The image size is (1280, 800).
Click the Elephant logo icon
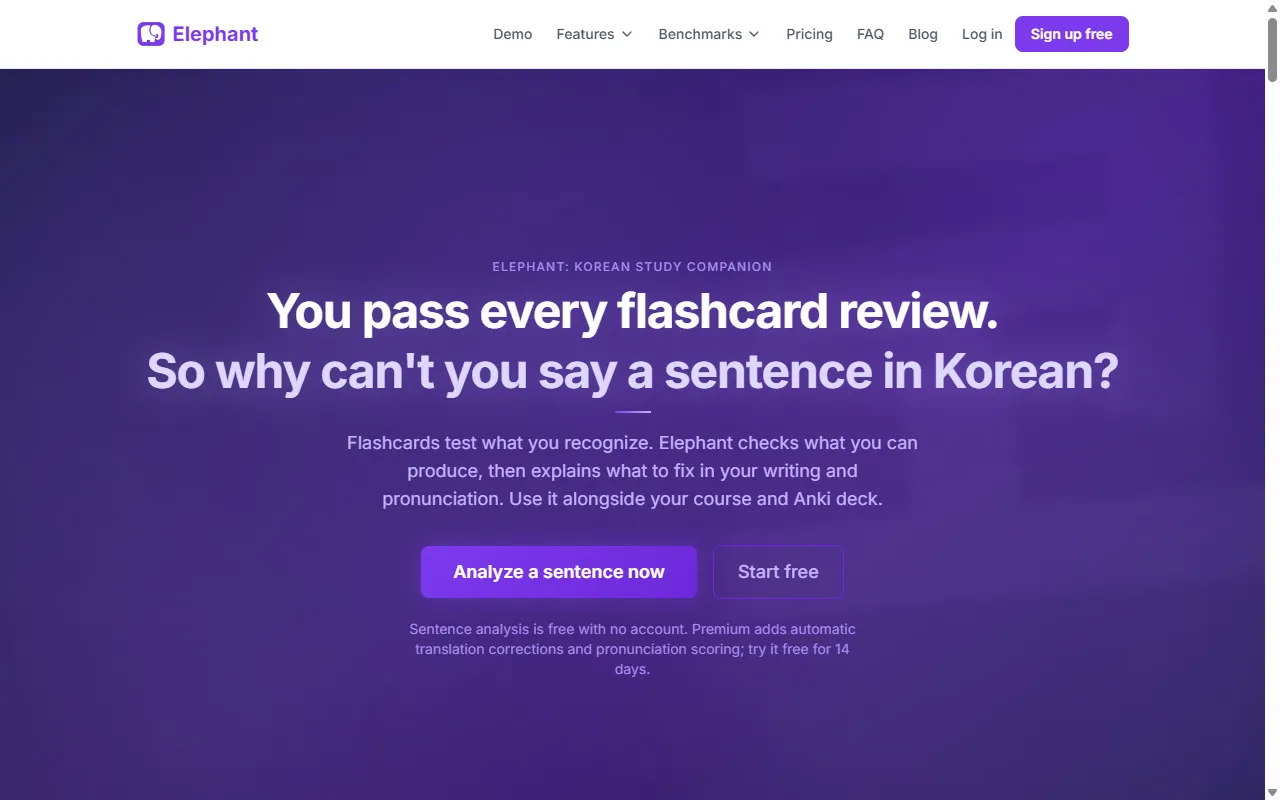(151, 34)
